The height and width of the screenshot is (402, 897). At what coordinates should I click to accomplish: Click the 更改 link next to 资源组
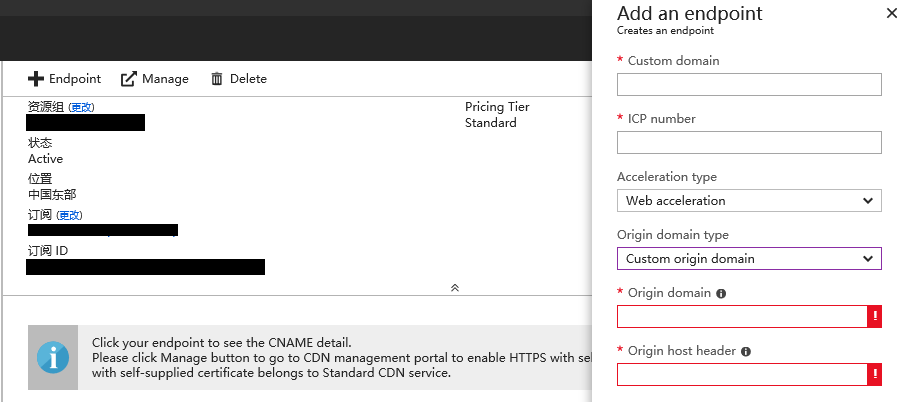(81, 107)
